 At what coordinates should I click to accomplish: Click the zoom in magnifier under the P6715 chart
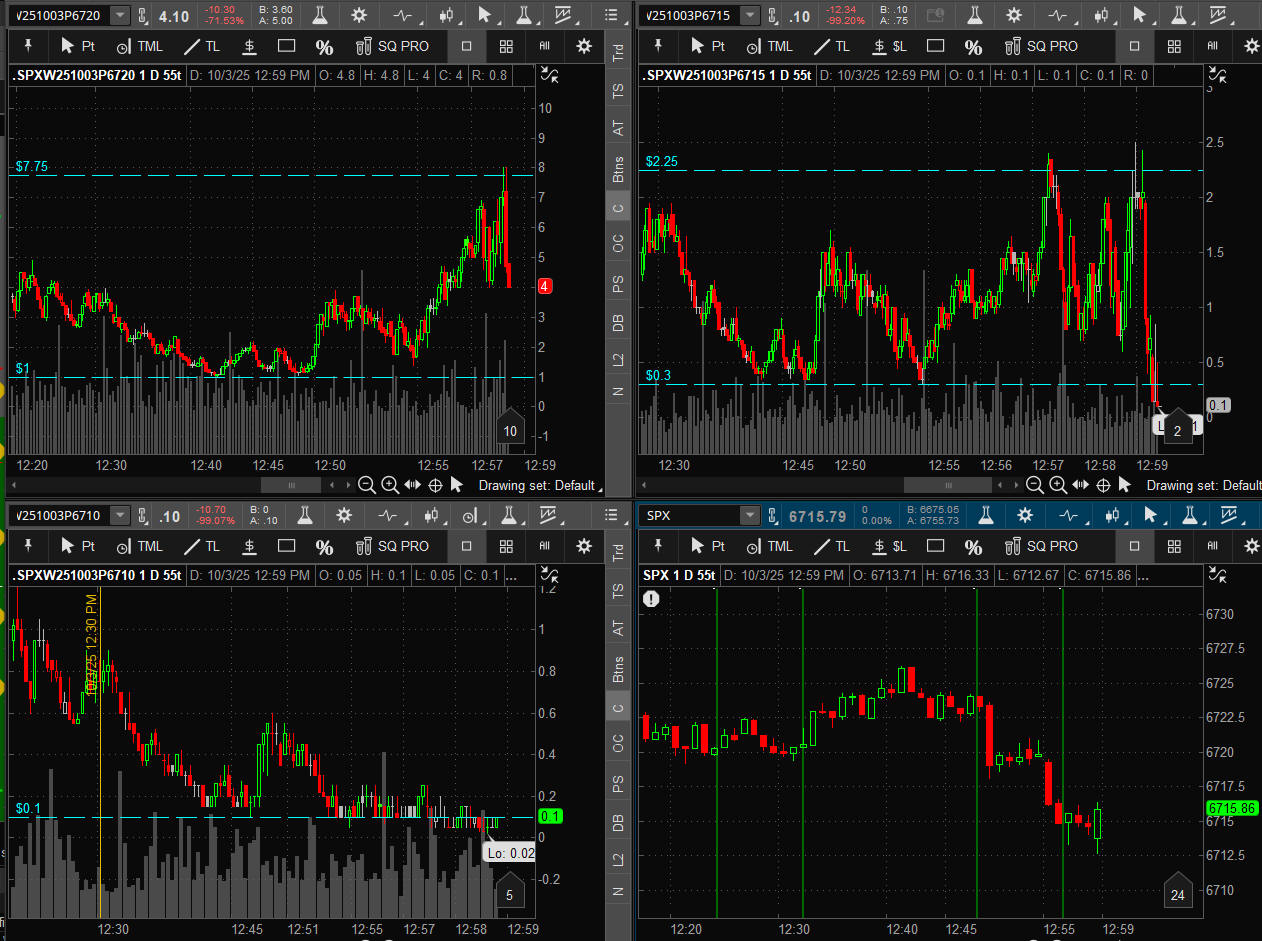point(1058,485)
